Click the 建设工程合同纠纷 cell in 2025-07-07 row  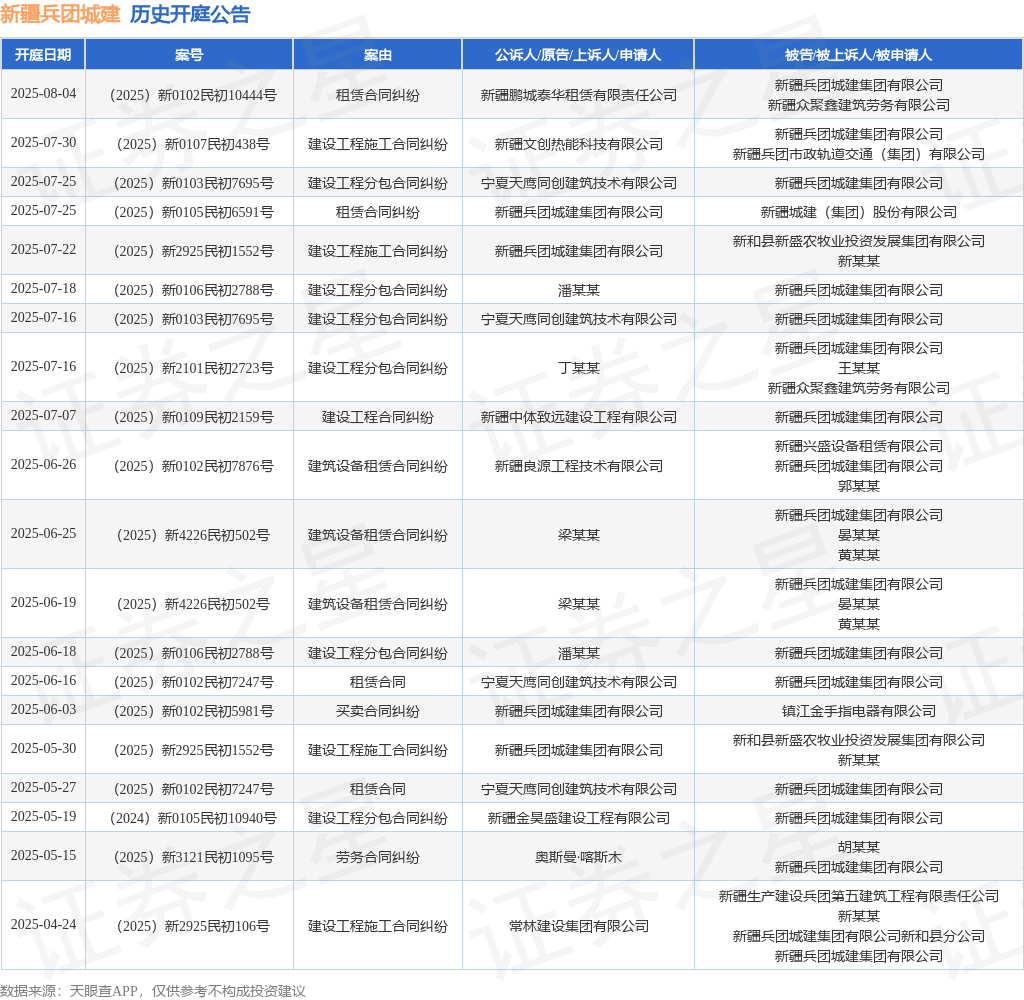pos(377,417)
